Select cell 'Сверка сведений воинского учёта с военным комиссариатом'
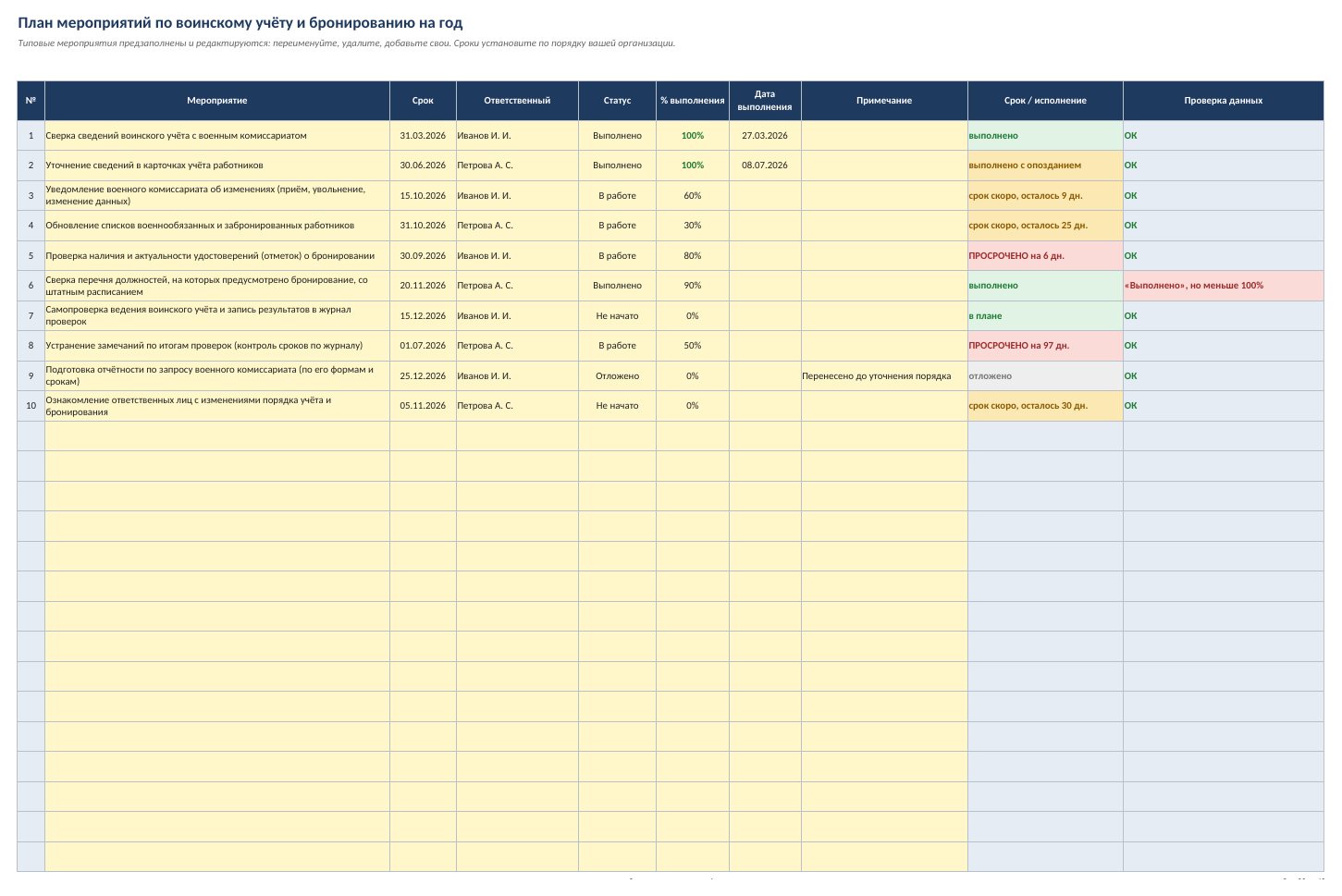Screen dimensions: 1342x896 point(217,136)
